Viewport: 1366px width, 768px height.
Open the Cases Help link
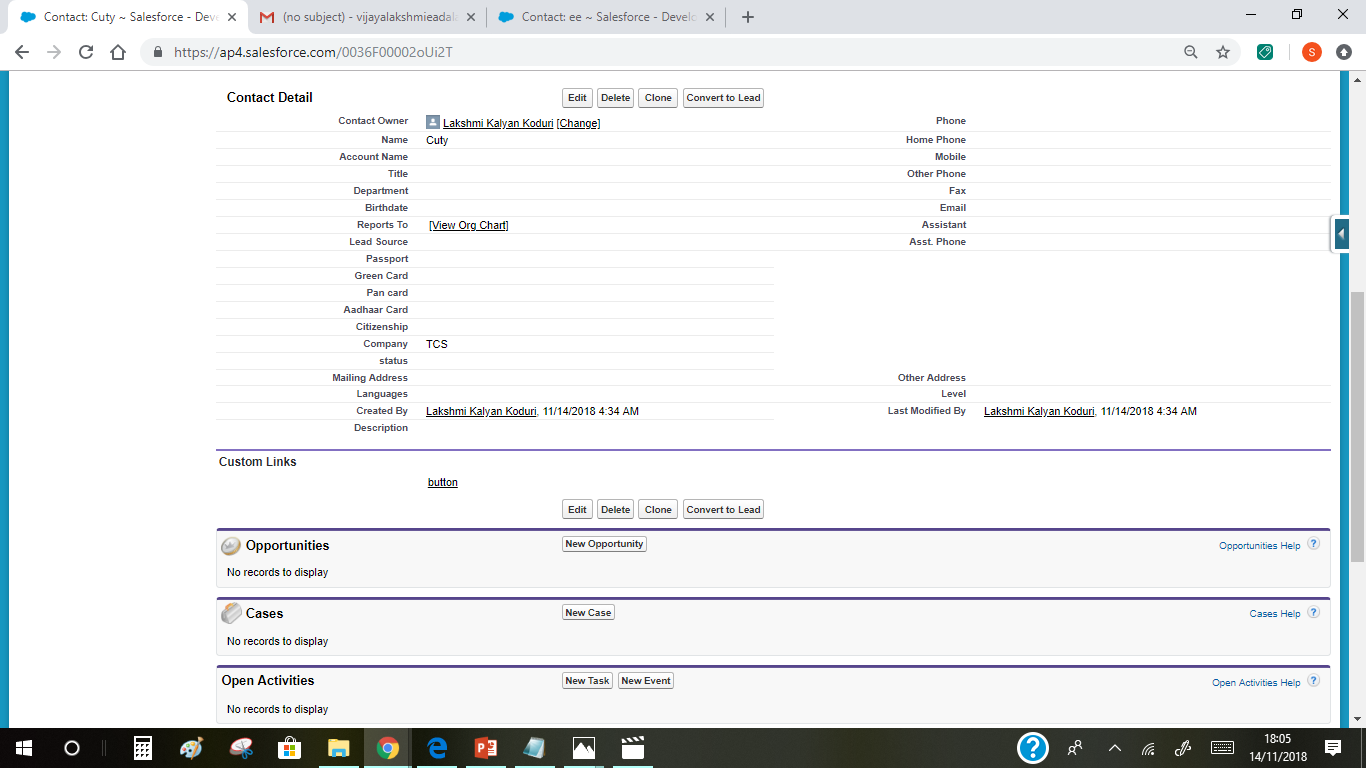pos(1275,614)
